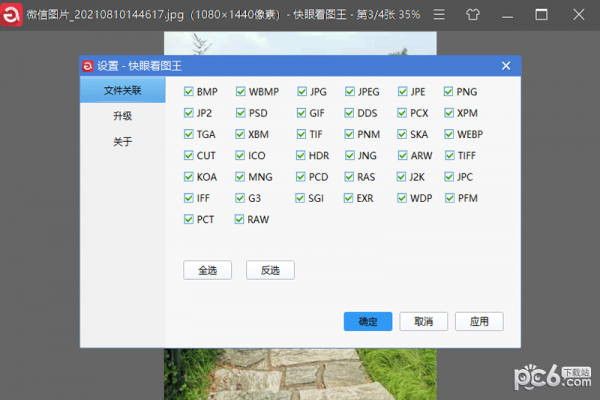Uncheck the ICO format
Image resolution: width=600 pixels, height=400 pixels.
pyautogui.click(x=240, y=155)
